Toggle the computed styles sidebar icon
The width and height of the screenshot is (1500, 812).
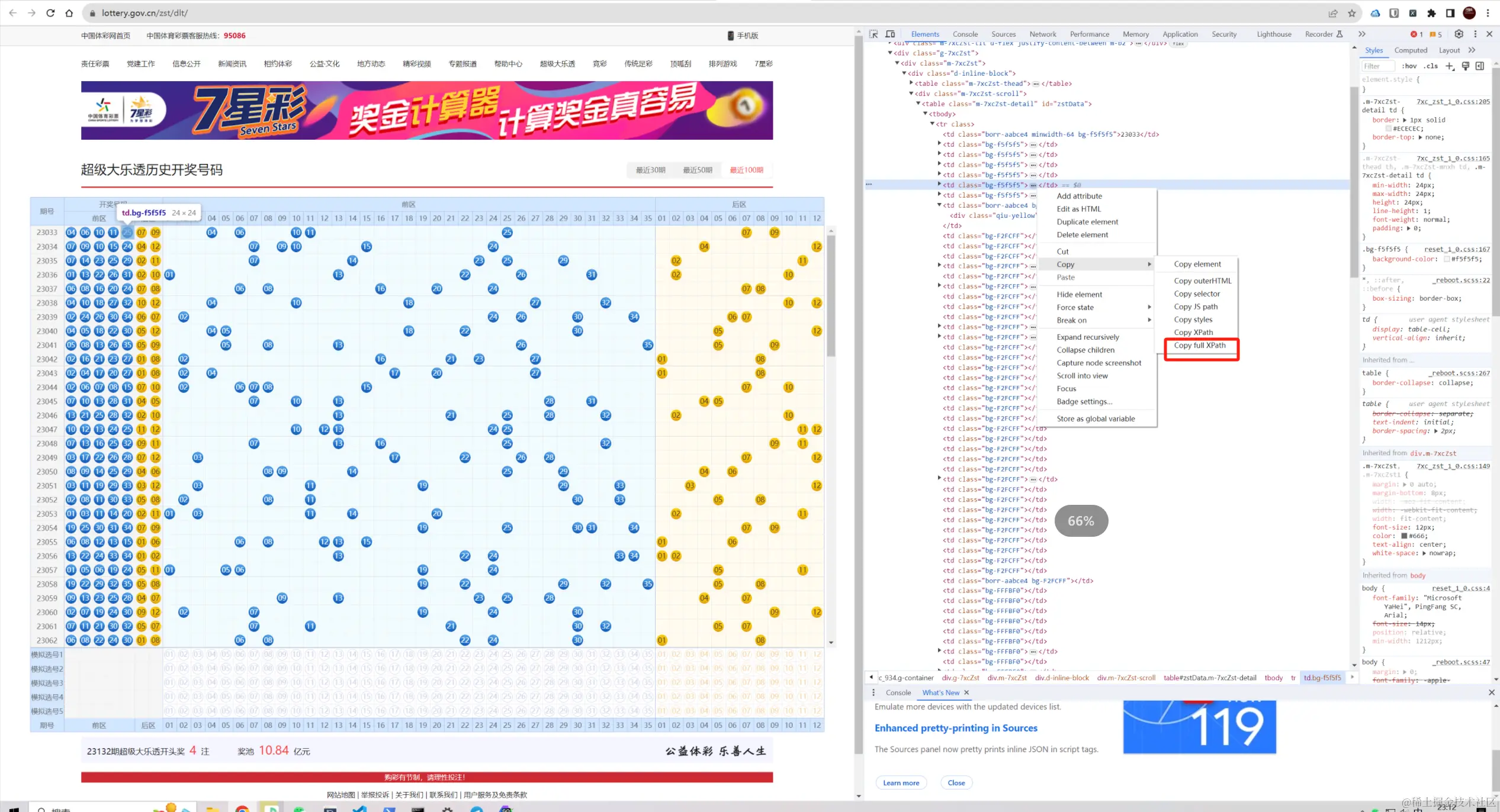(x=1479, y=66)
